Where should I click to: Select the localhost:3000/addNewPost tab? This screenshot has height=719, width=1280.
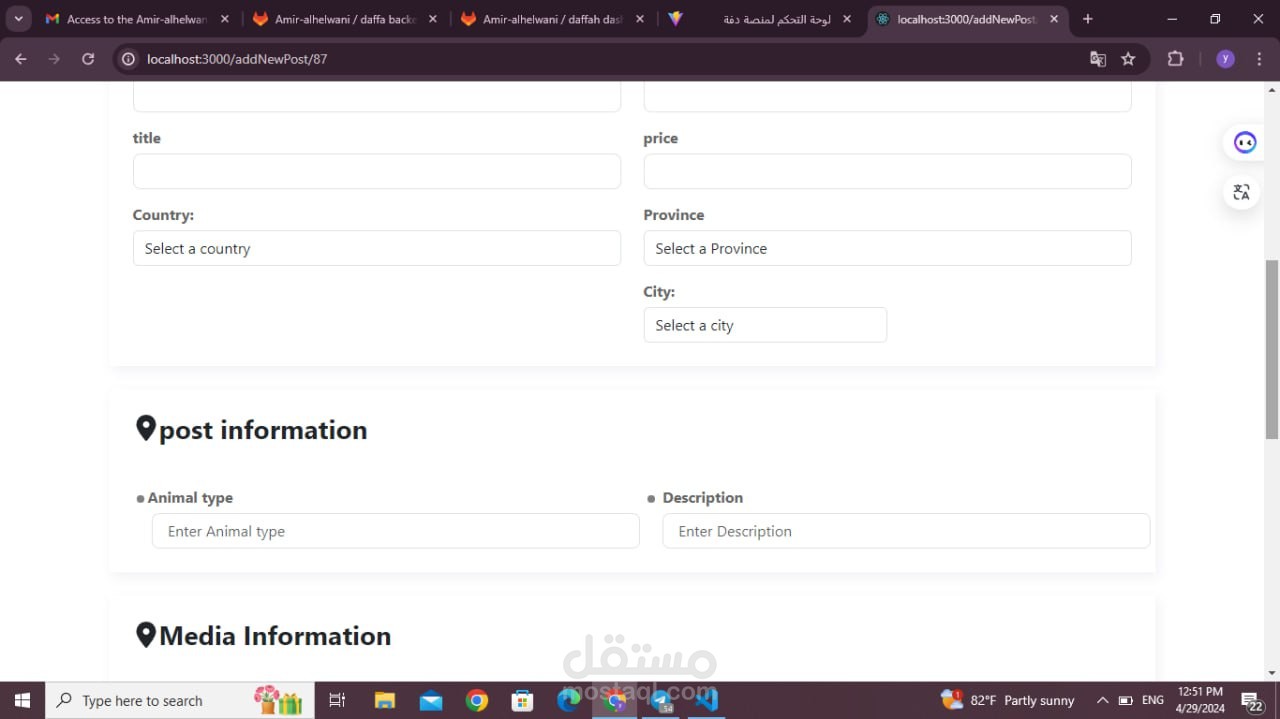click(965, 19)
